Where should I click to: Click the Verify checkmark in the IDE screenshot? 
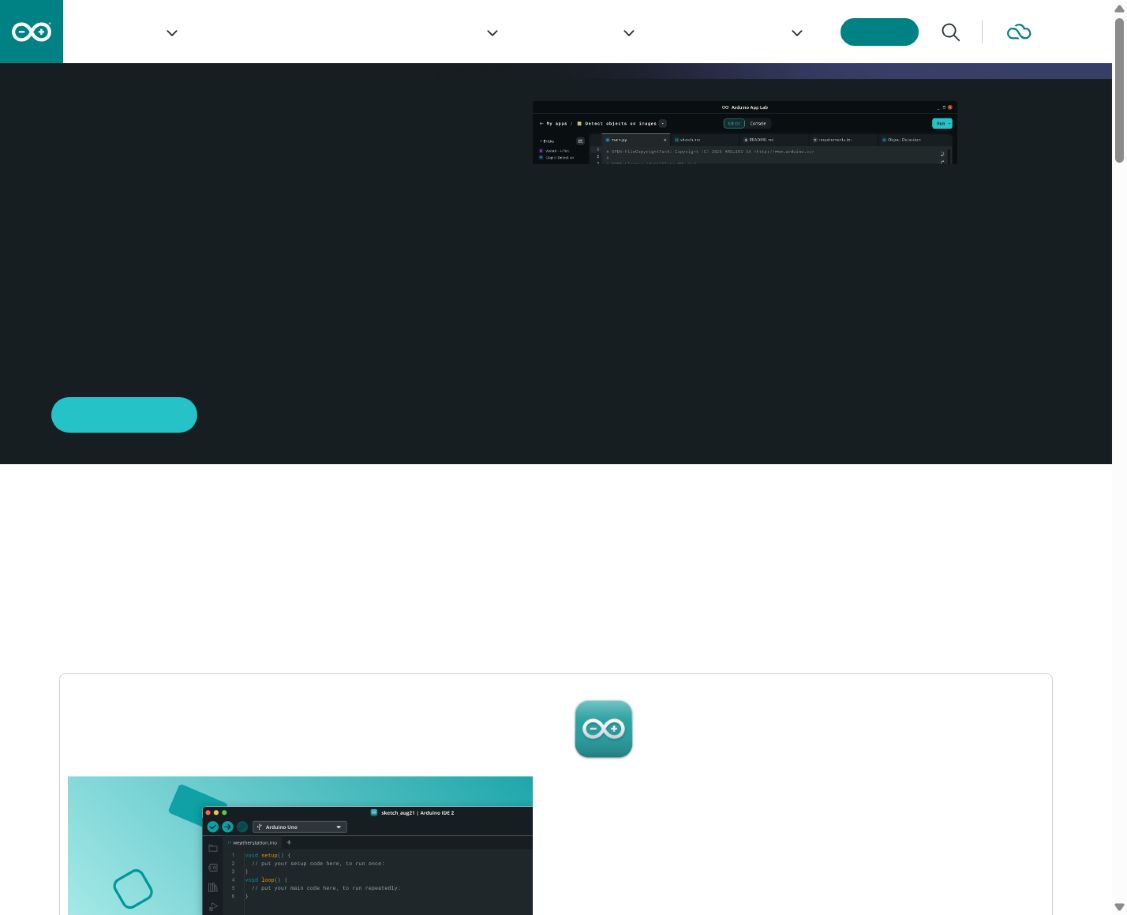(213, 827)
